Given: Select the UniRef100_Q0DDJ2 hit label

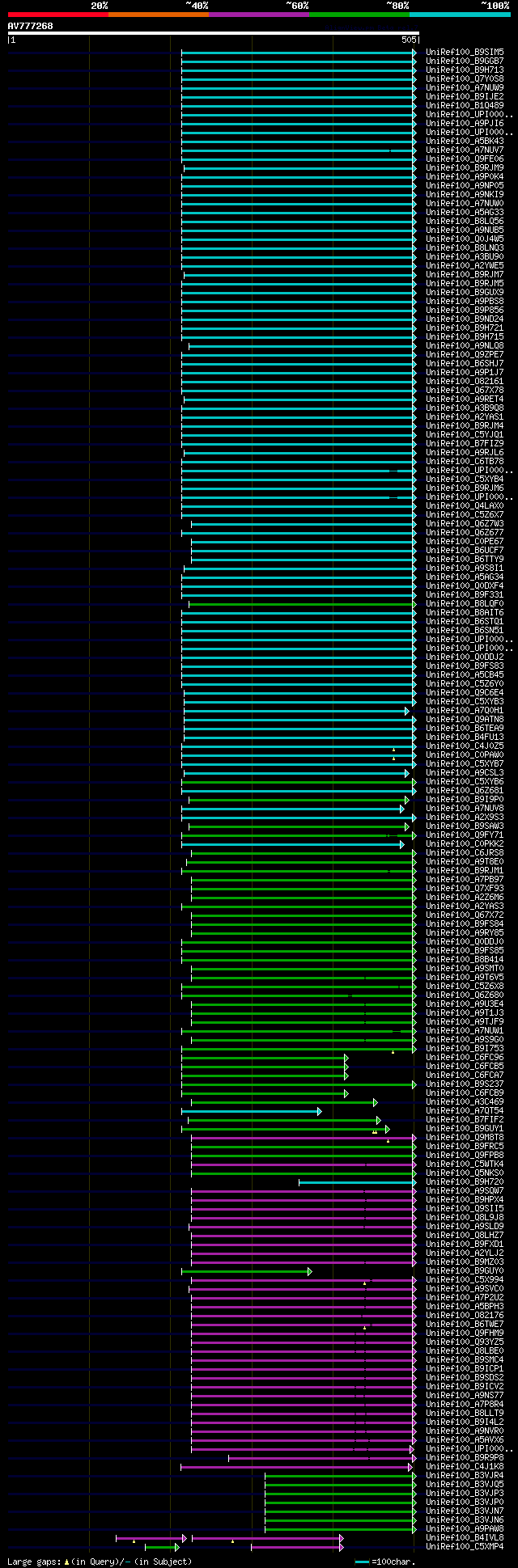Looking at the screenshot, I should click(465, 657).
